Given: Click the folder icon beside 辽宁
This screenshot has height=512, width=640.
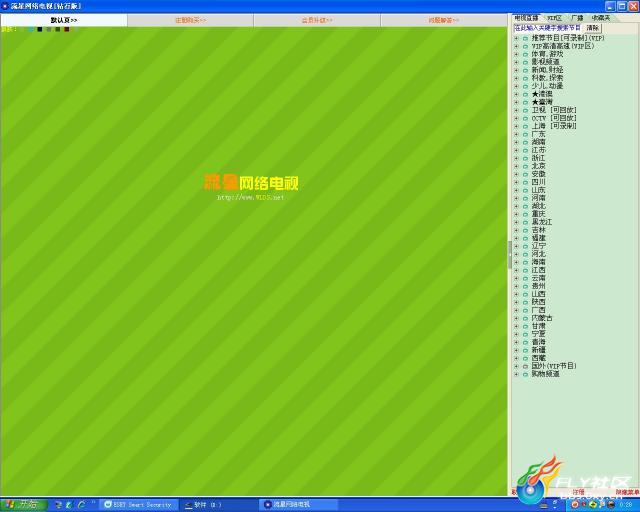Looking at the screenshot, I should (525, 246).
